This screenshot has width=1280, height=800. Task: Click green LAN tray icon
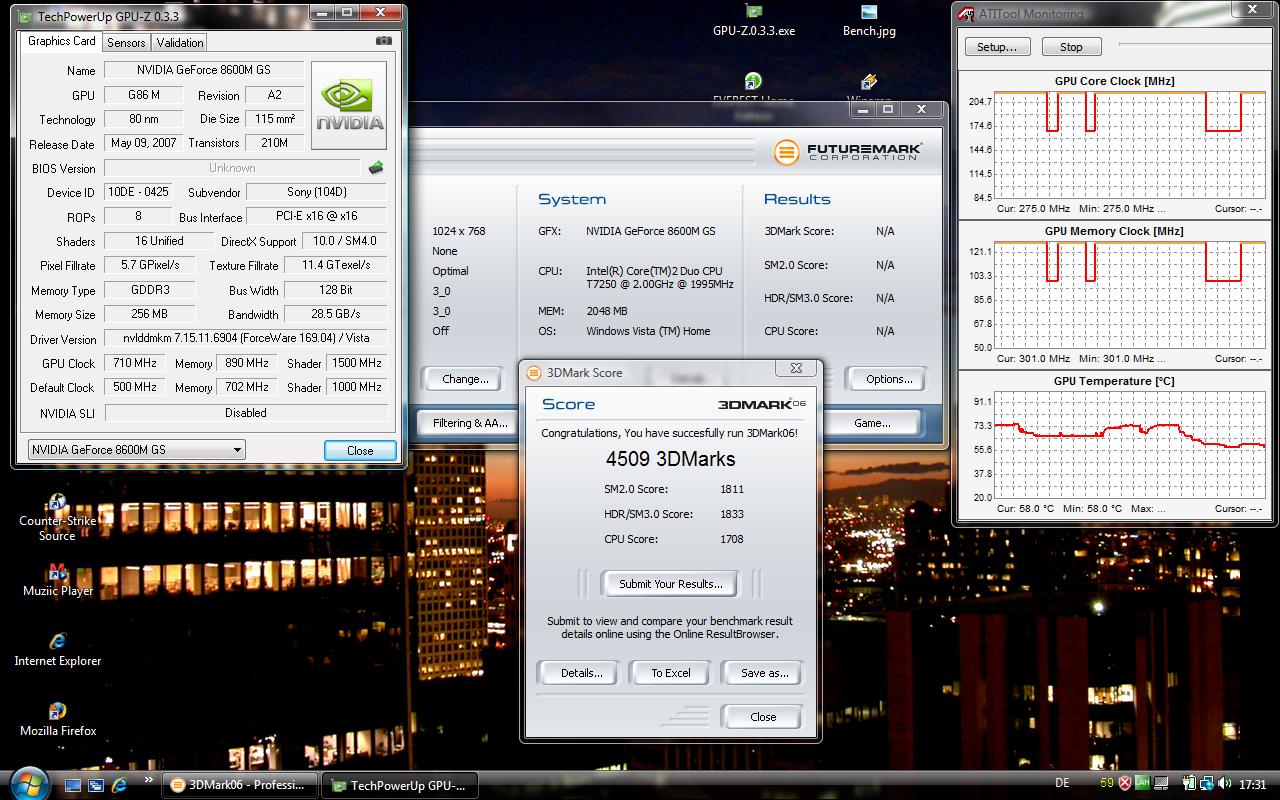click(1142, 784)
